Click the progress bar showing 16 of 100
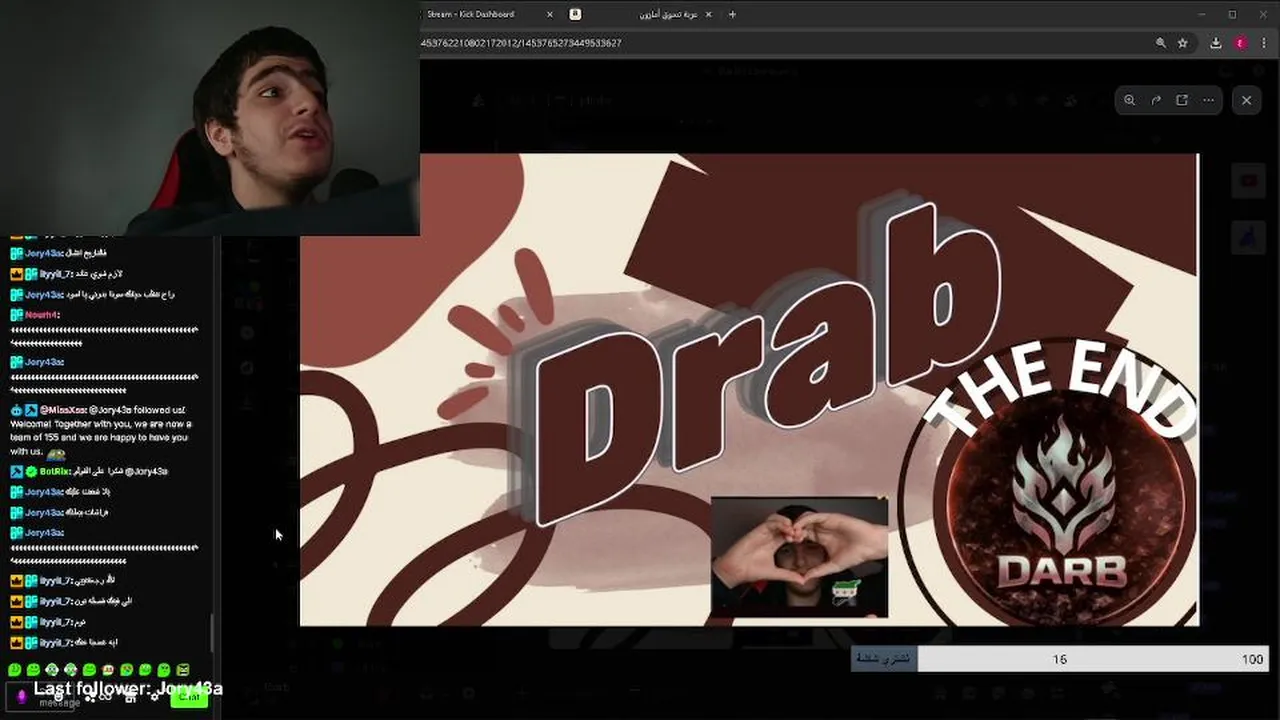This screenshot has width=1280, height=720. click(x=1060, y=659)
